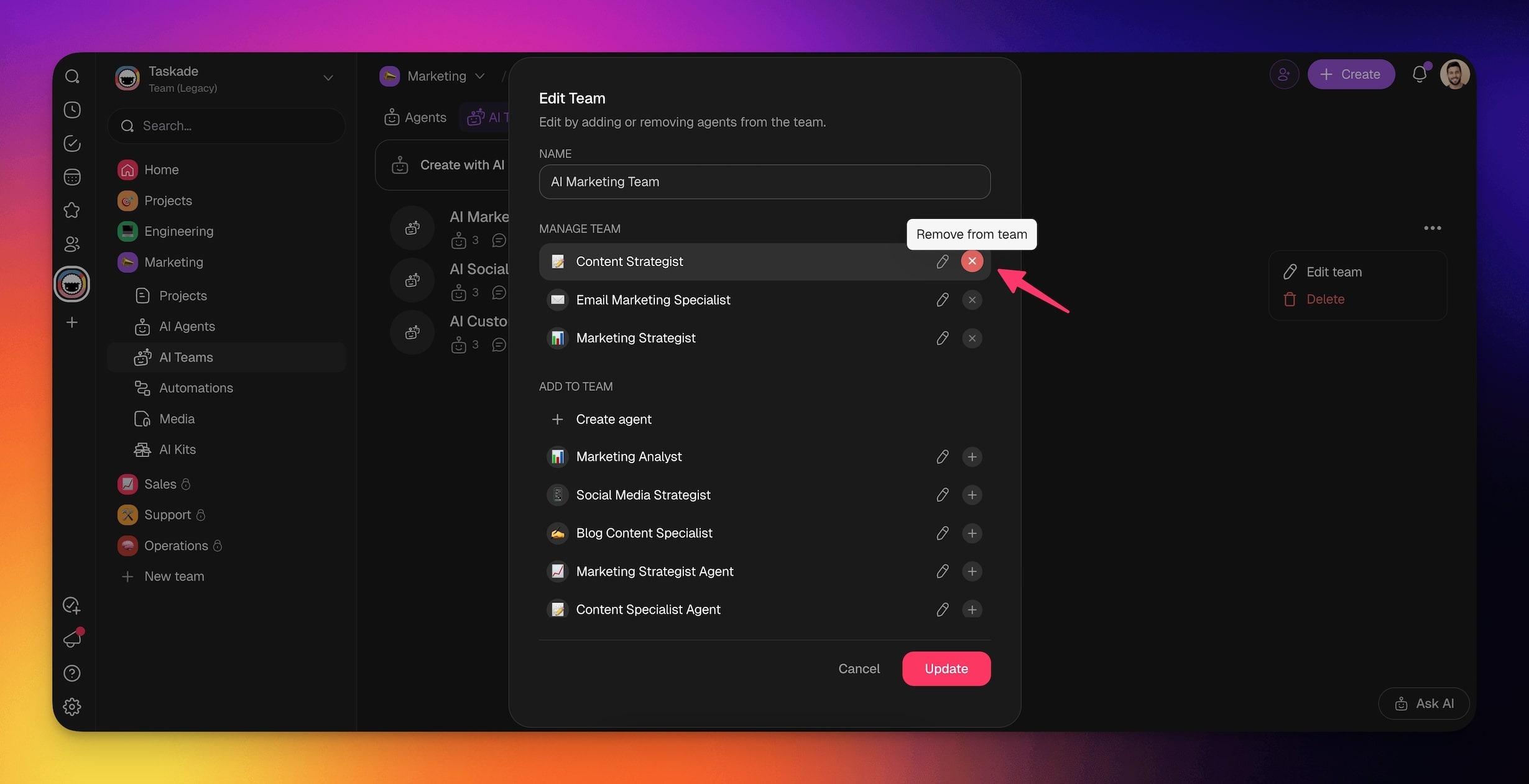Edit the Email Marketing Specialist agent
The width and height of the screenshot is (1529, 784).
942,300
